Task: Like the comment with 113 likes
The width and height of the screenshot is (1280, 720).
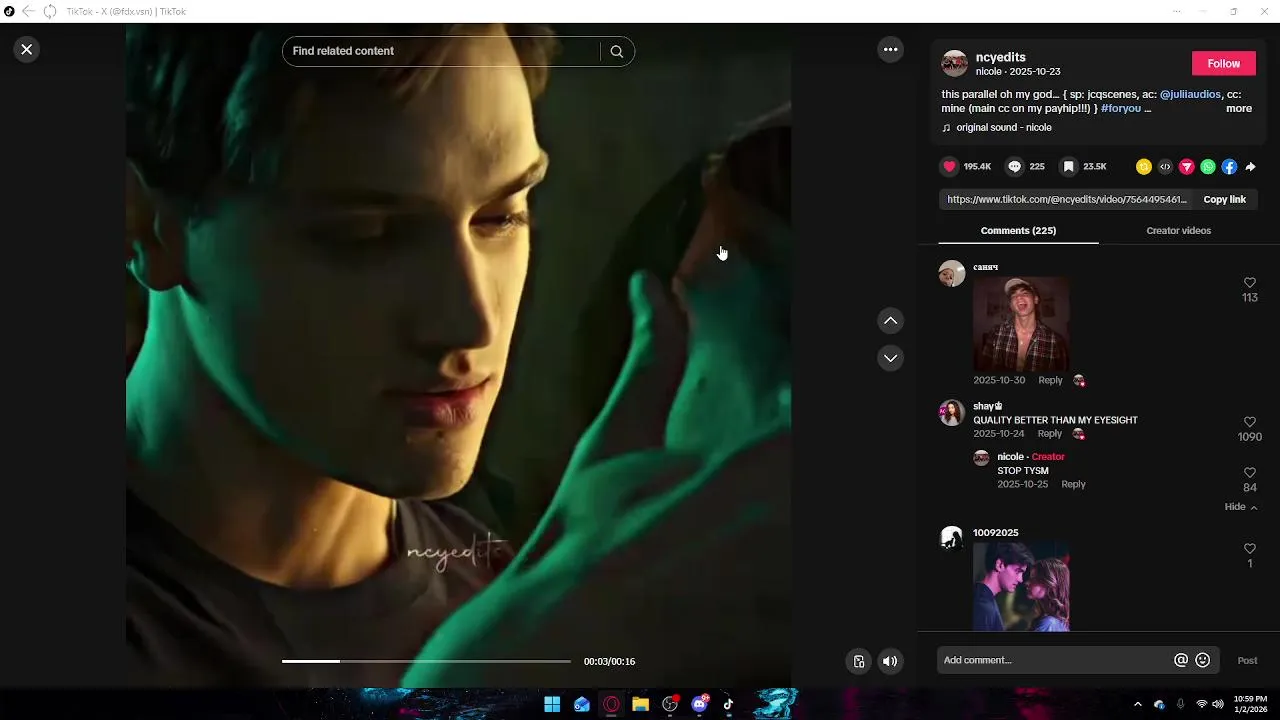Action: [1249, 283]
